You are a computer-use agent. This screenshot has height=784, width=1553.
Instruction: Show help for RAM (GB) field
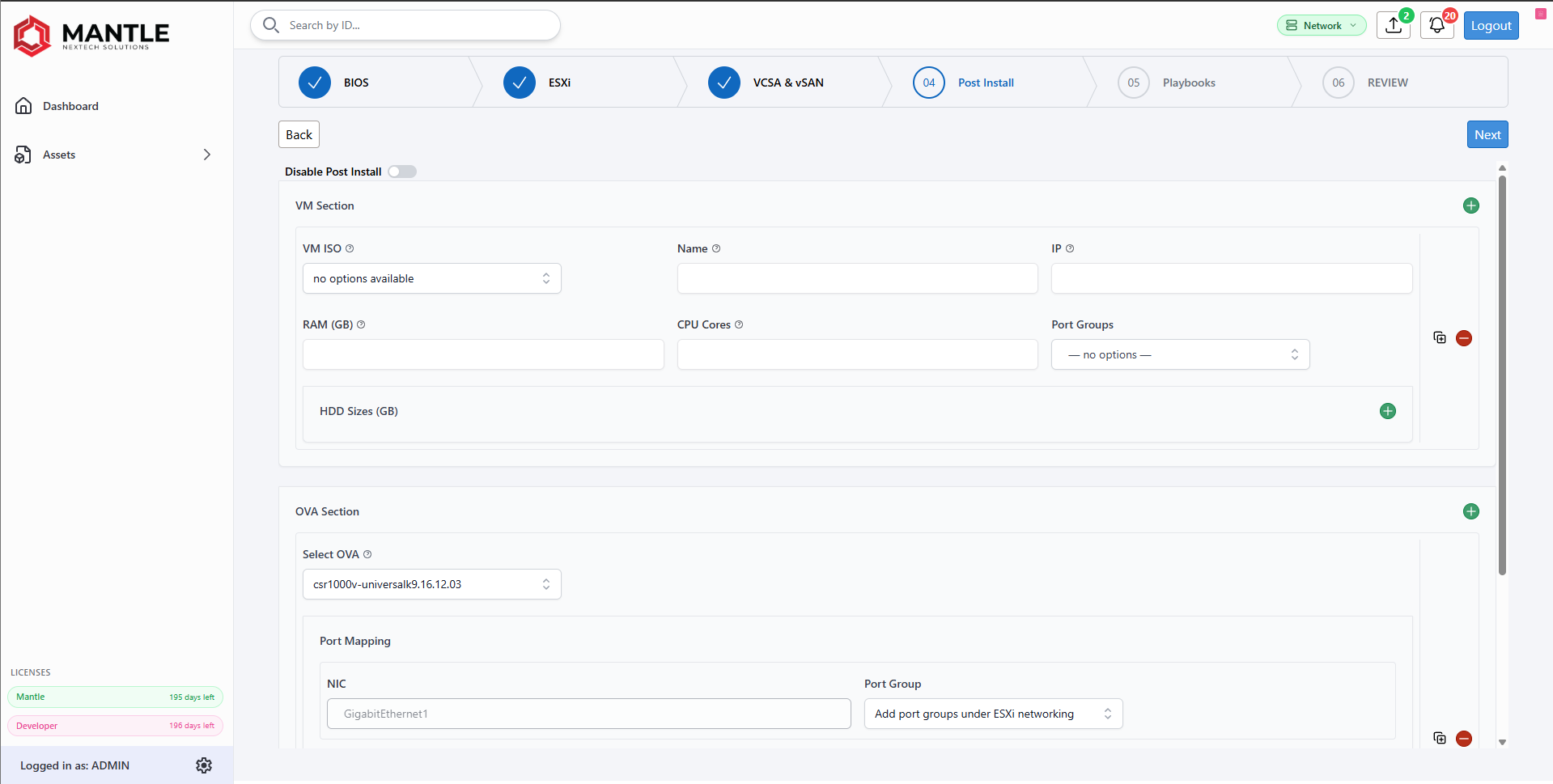click(361, 324)
